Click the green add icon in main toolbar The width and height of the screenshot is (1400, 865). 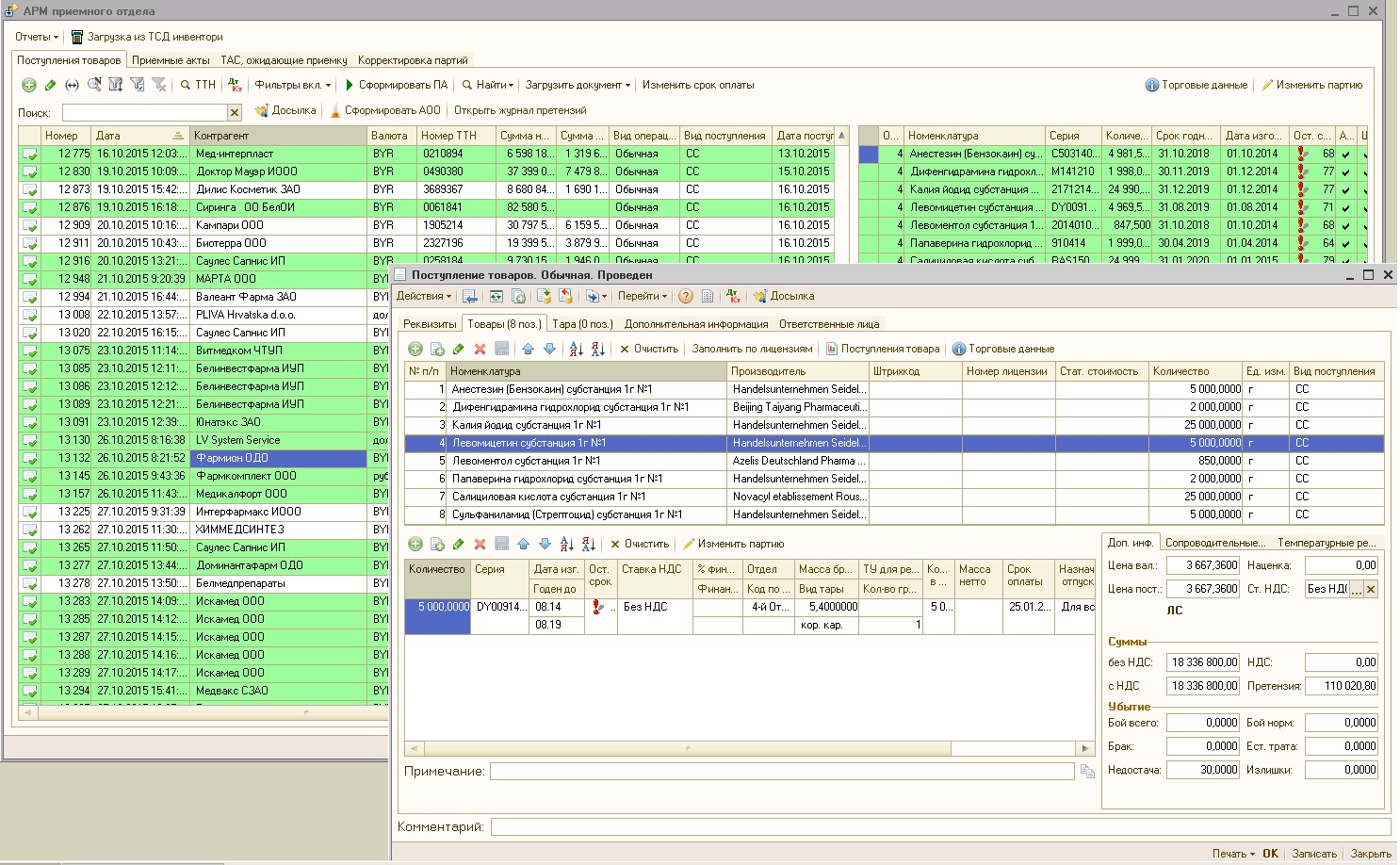coord(29,85)
